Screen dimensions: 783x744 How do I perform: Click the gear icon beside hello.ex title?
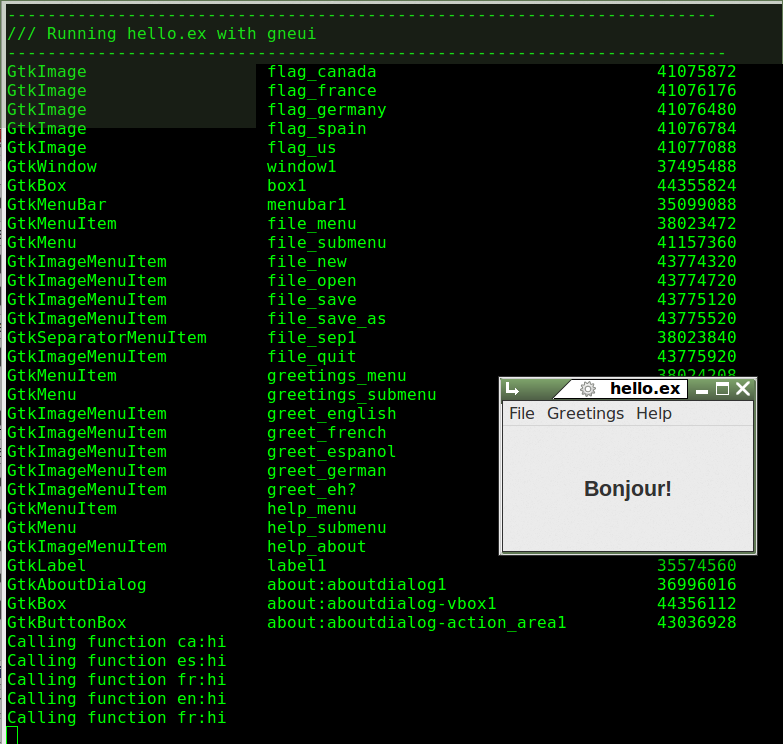click(589, 389)
